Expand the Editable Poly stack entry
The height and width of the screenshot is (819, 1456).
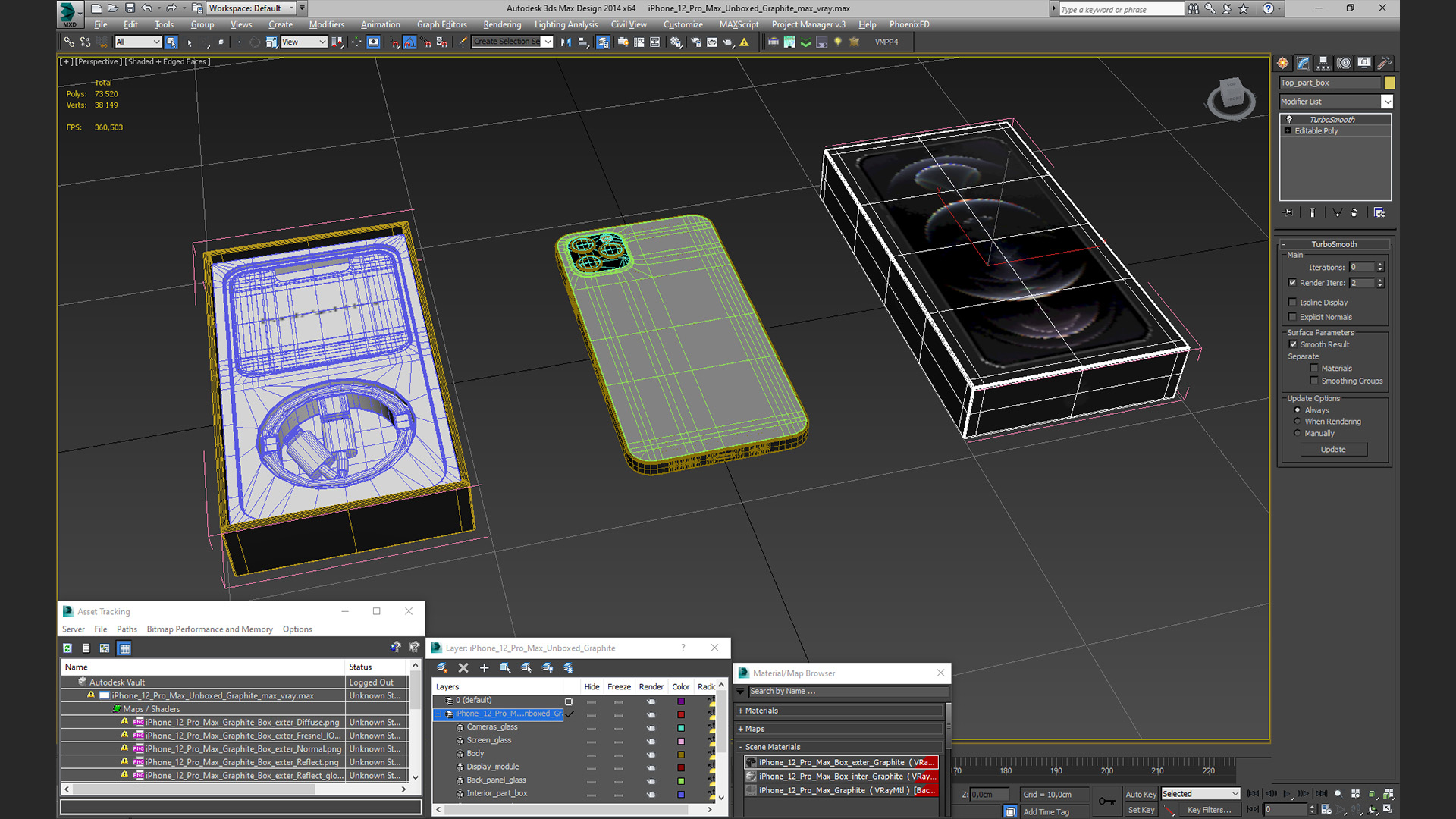pyautogui.click(x=1288, y=131)
